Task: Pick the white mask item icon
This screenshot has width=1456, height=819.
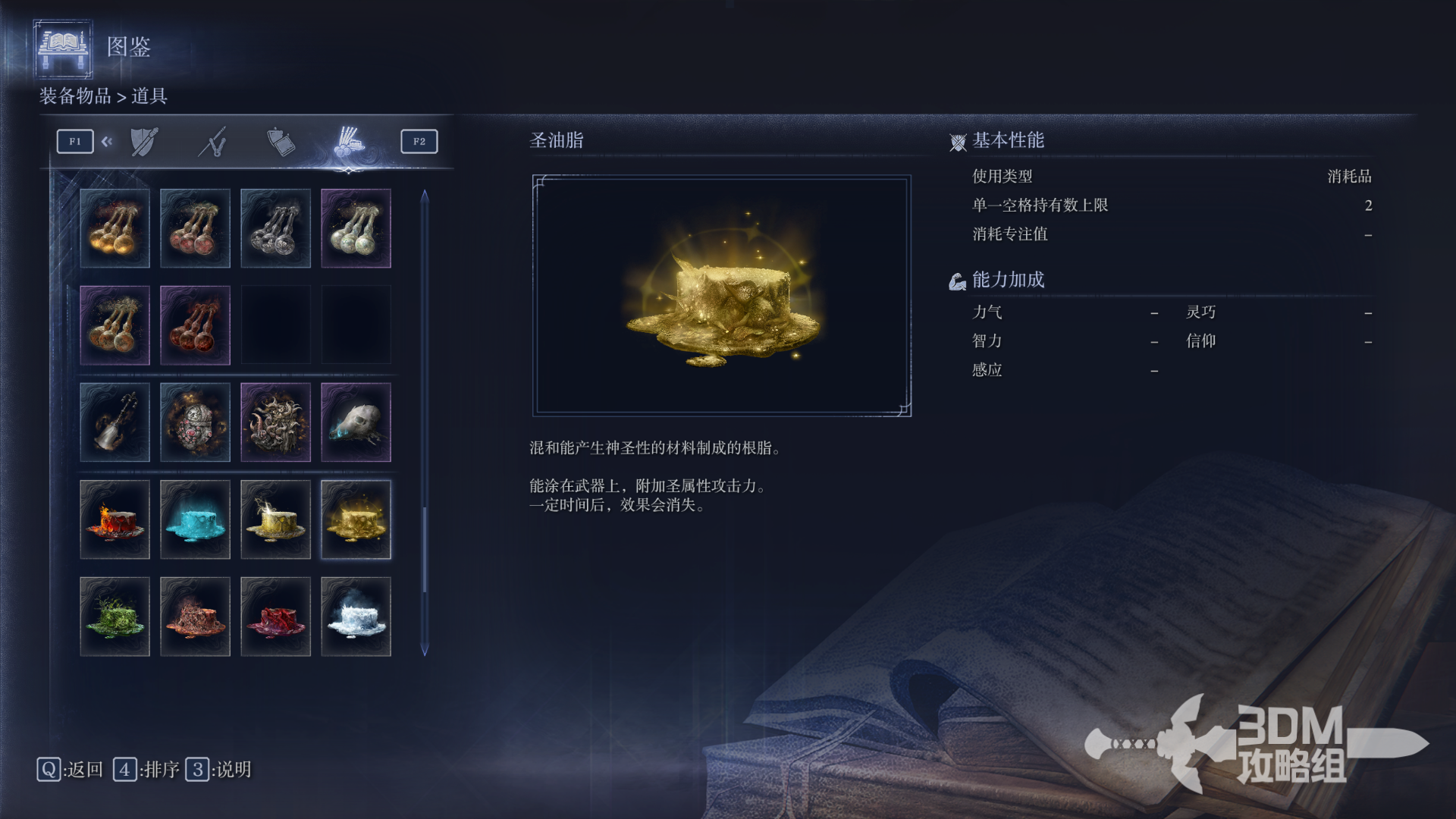Action: [356, 422]
